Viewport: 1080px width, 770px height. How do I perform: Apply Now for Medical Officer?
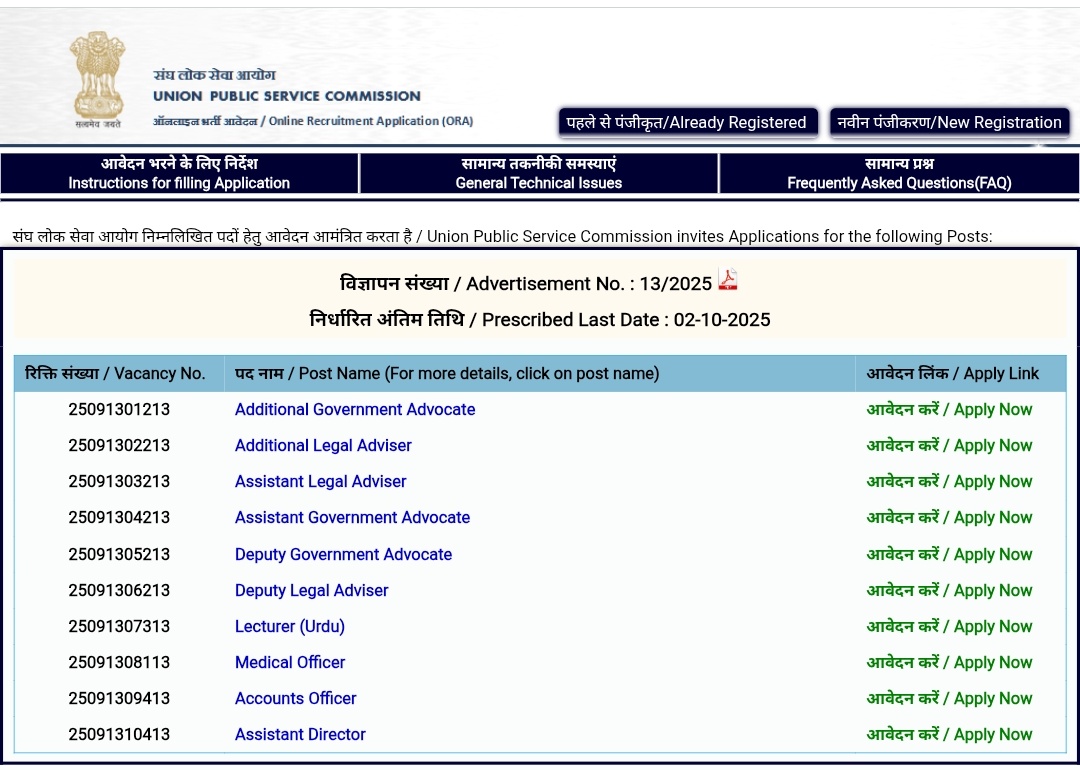[x=949, y=663]
